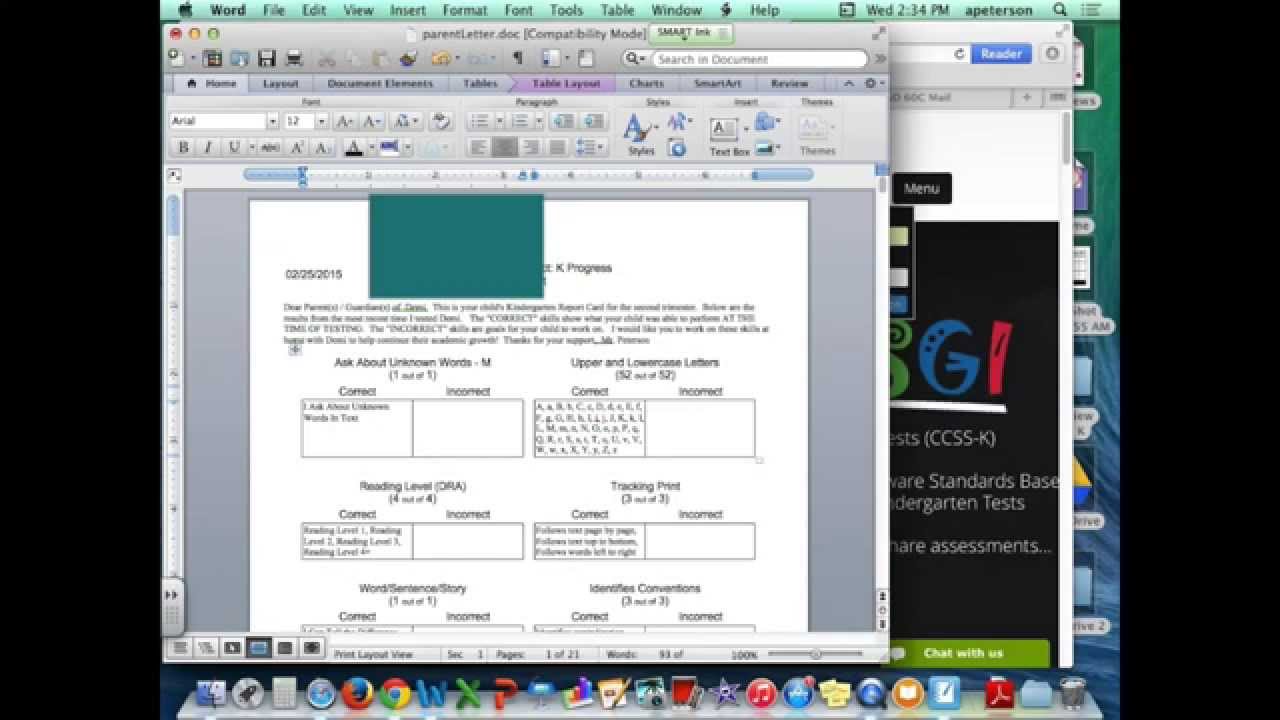Click the numbered list button
Screen dimensions: 1280x720
pos(520,121)
